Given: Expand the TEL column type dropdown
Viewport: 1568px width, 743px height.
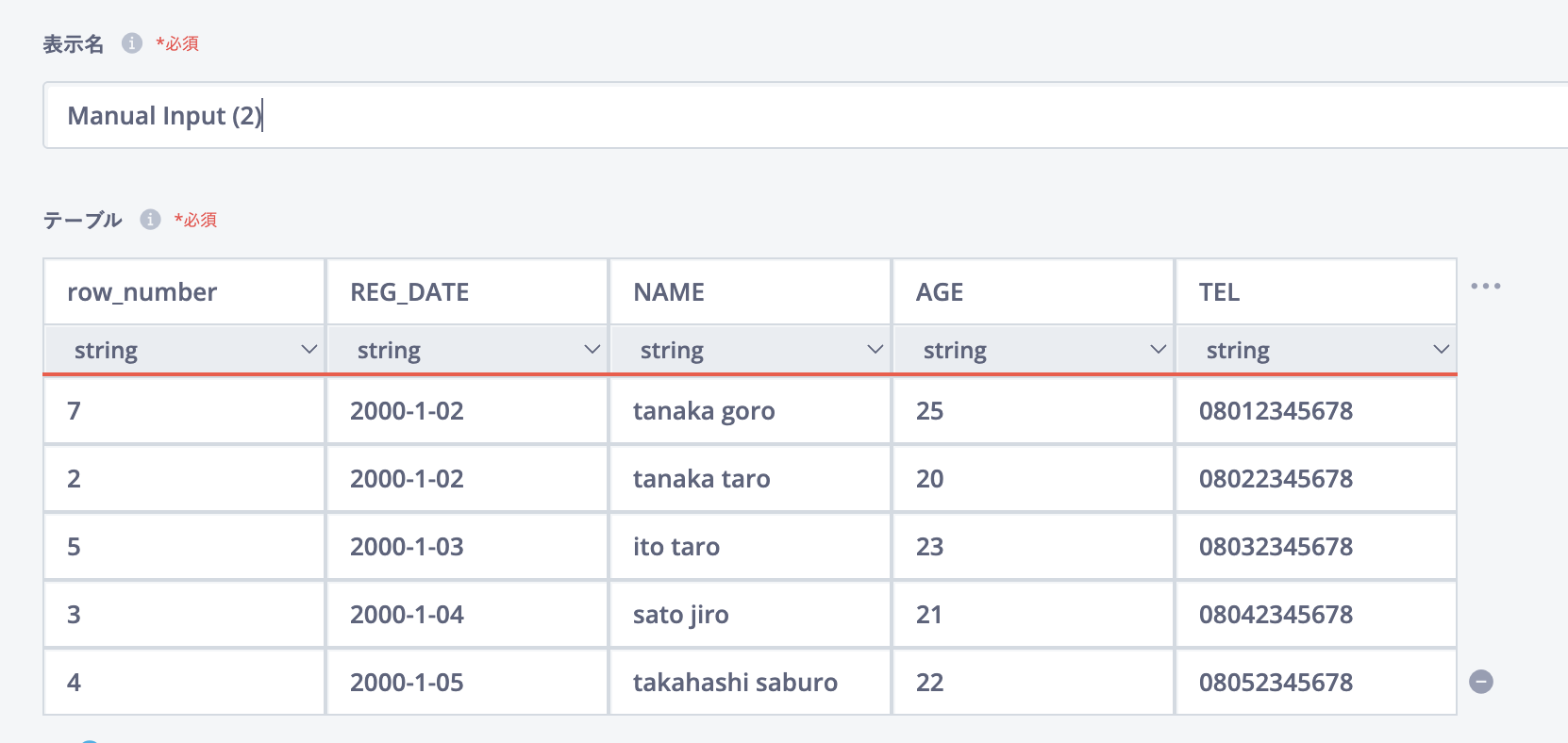Looking at the screenshot, I should [1317, 351].
